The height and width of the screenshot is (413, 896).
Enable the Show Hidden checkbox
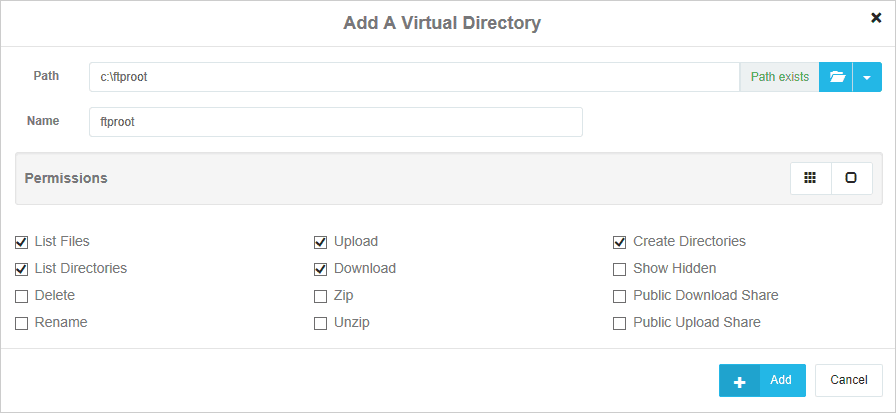620,269
